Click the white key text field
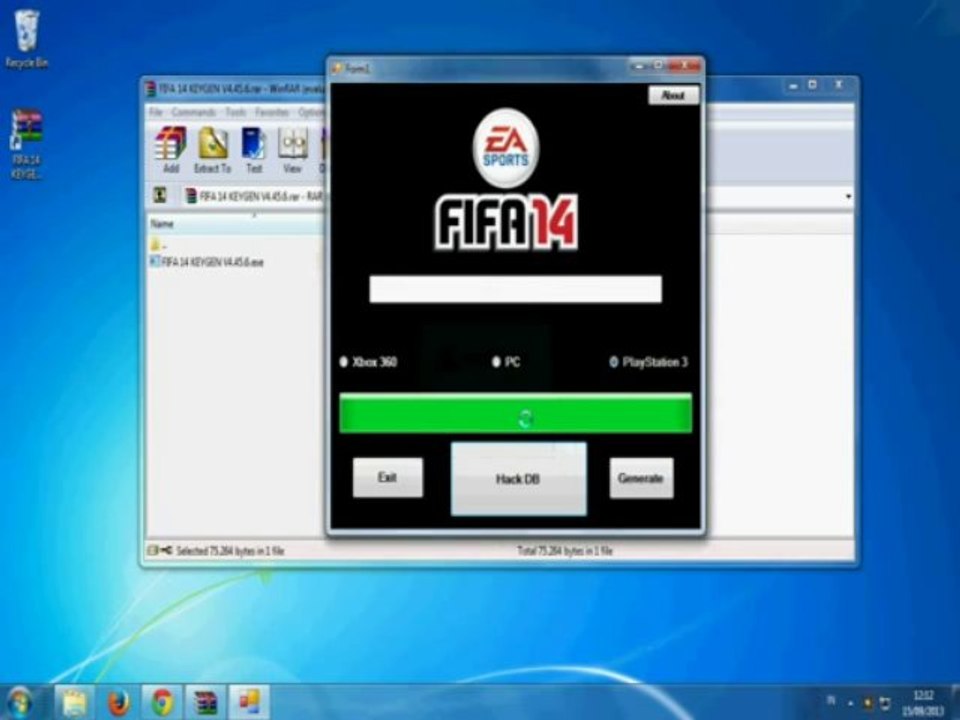Screen dimensions: 960x720 (516, 289)
